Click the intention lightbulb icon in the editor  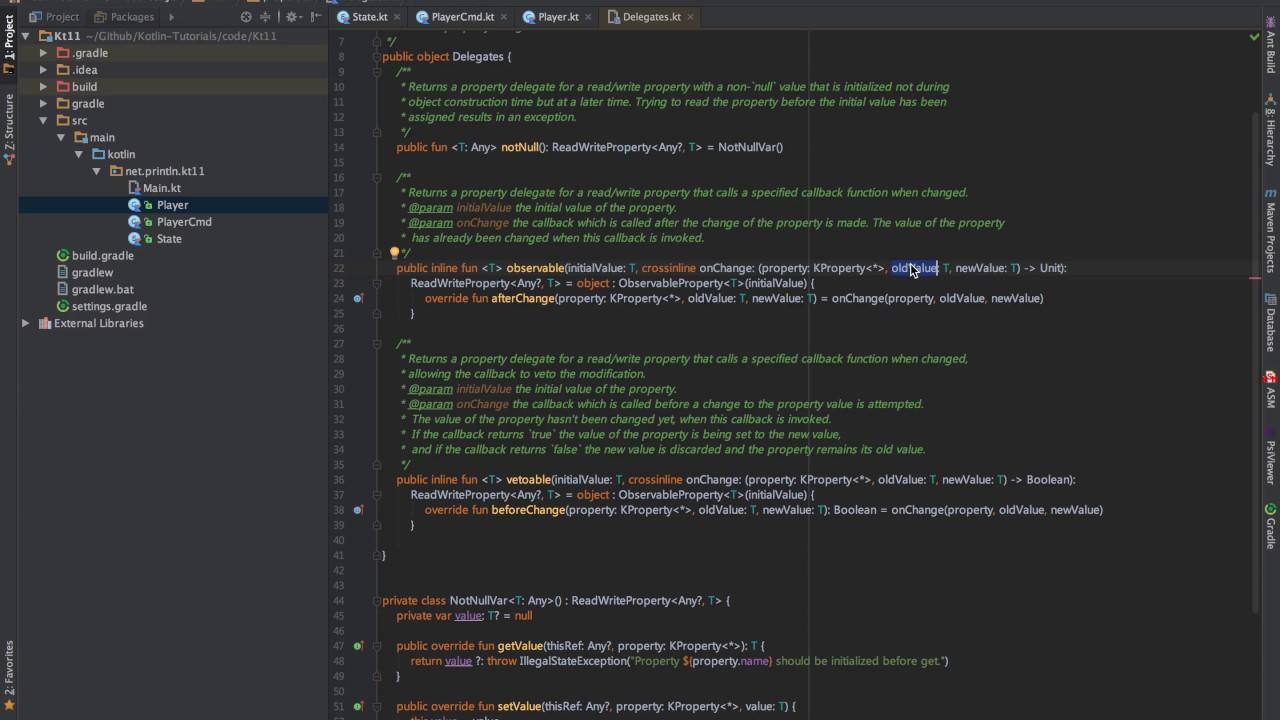(394, 253)
